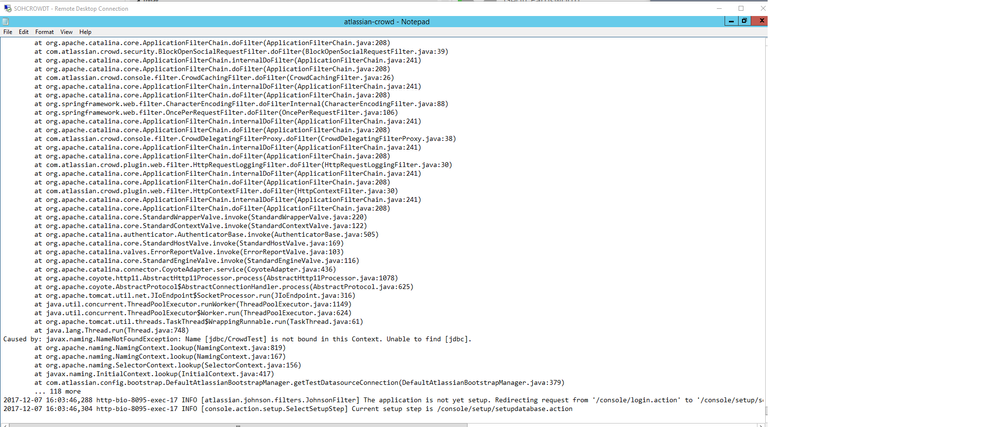Click the NamingContext.lookup line ending in :167
This screenshot has height=427, width=999.
[x=160, y=357]
